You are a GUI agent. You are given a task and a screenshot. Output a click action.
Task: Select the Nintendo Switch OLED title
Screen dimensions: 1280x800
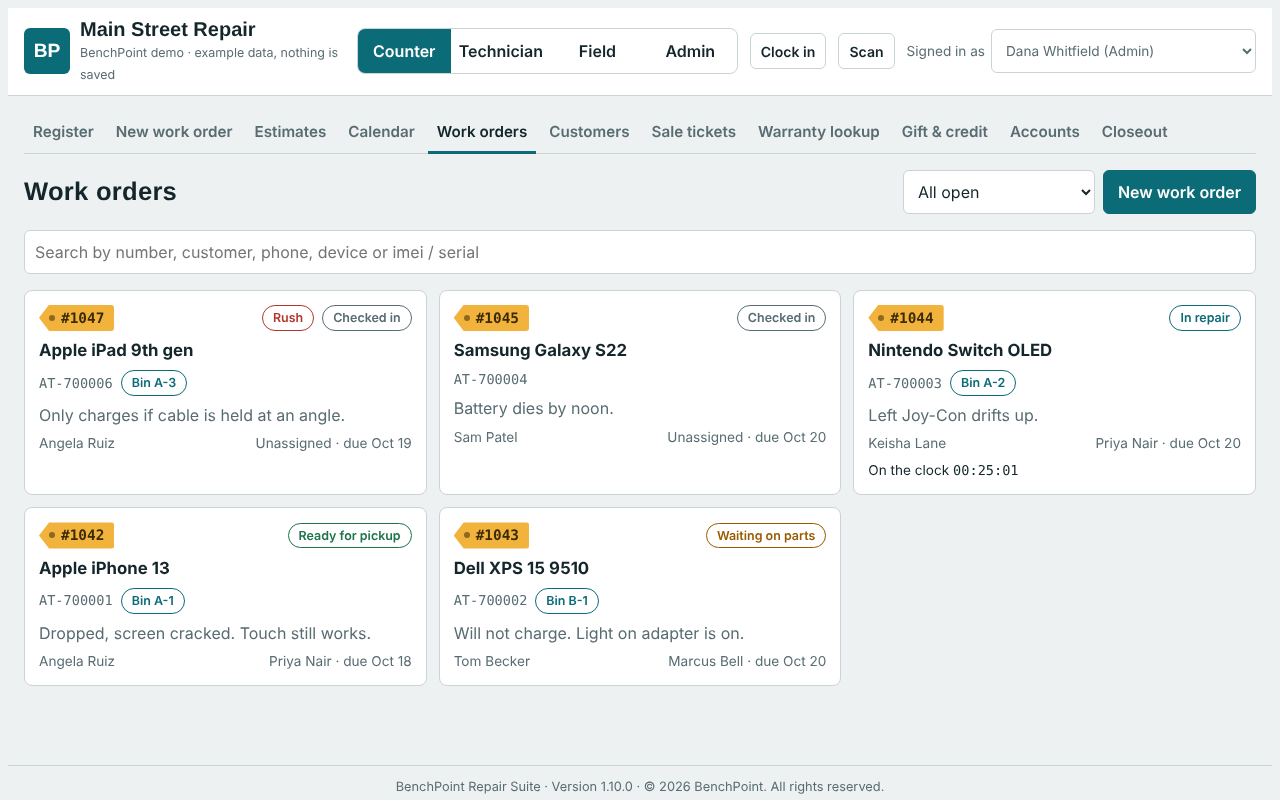click(960, 350)
